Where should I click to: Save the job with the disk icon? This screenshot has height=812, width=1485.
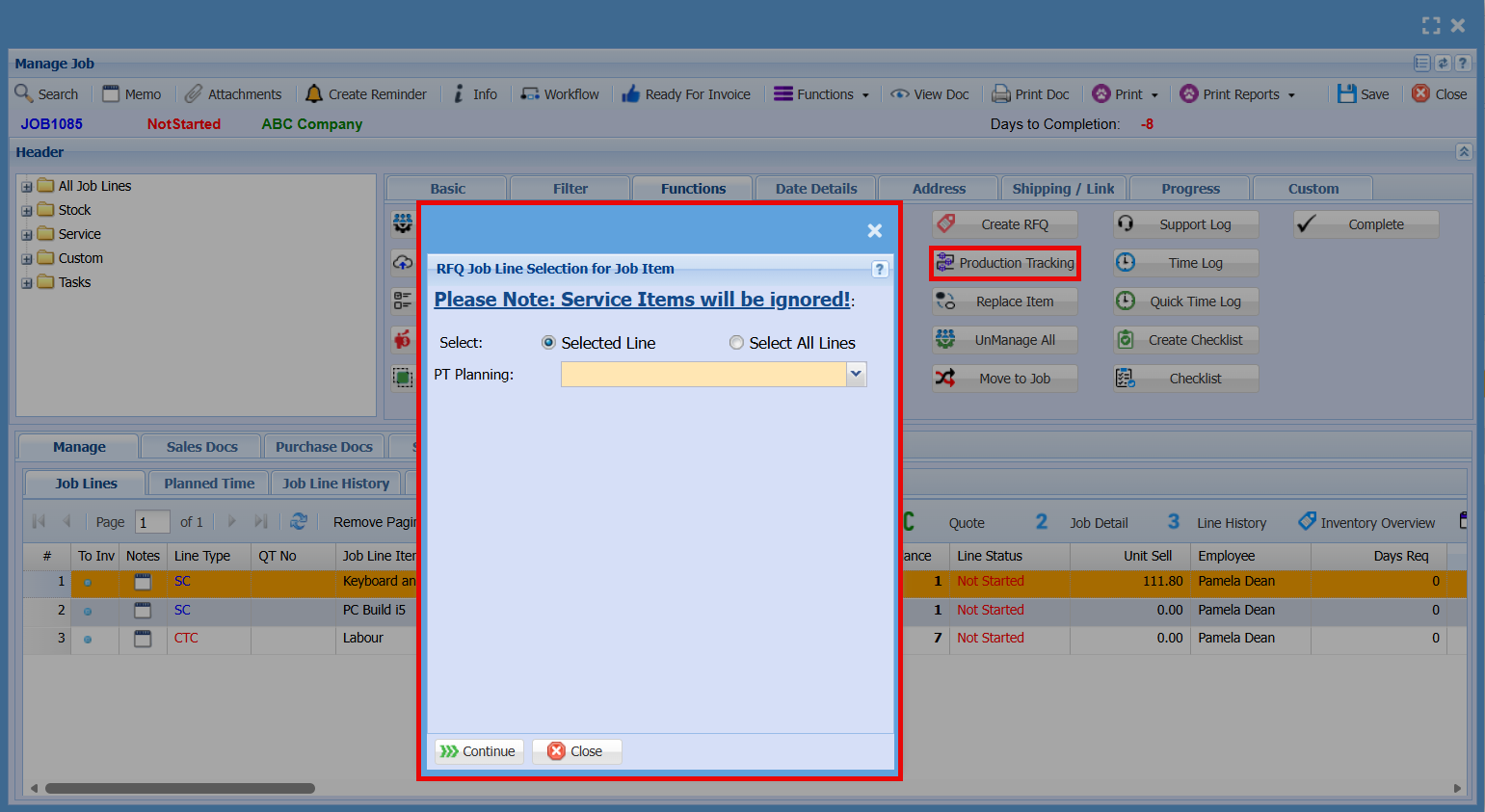point(1347,93)
